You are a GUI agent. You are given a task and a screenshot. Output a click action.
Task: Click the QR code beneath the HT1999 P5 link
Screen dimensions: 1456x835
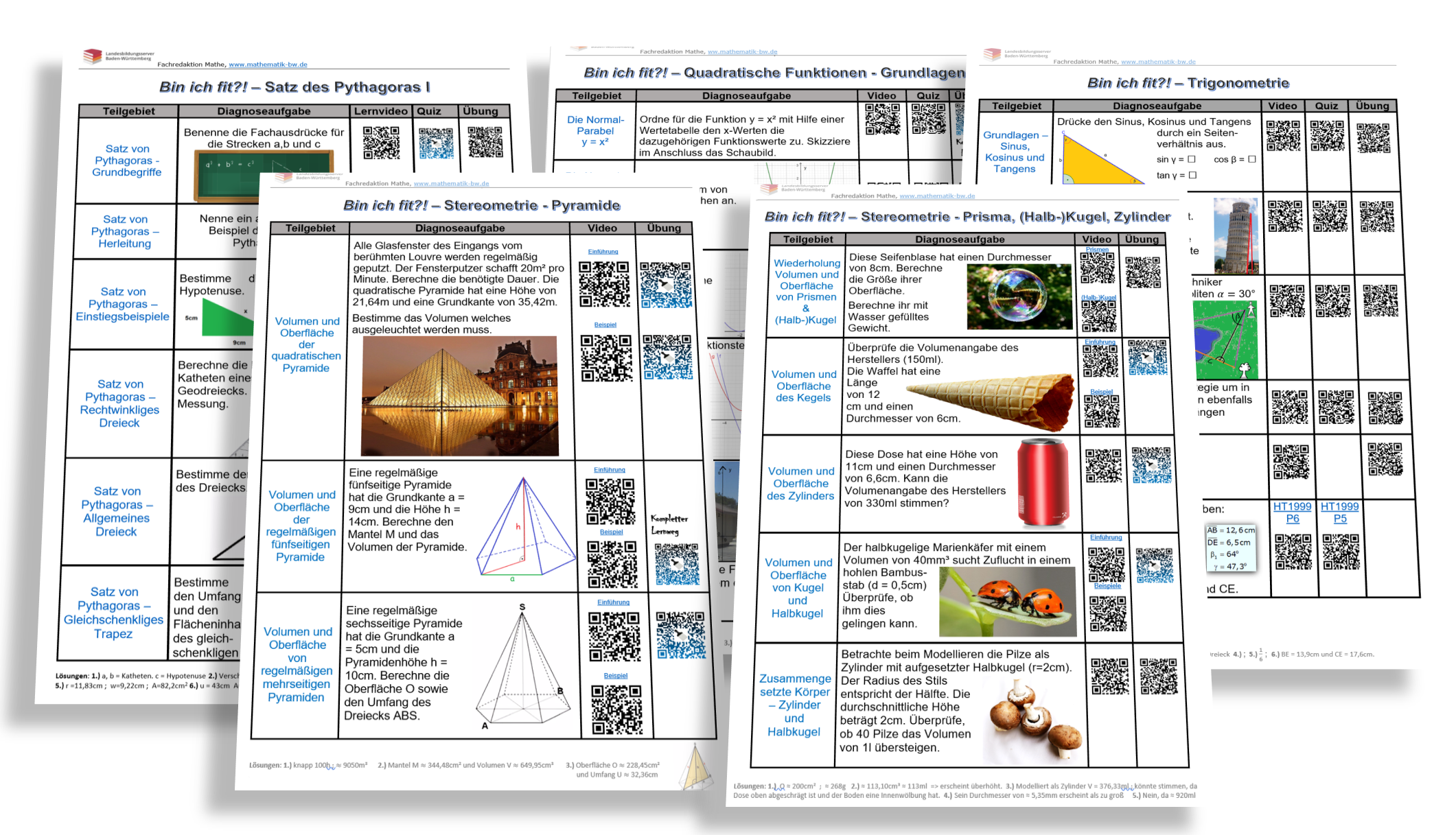[1341, 552]
